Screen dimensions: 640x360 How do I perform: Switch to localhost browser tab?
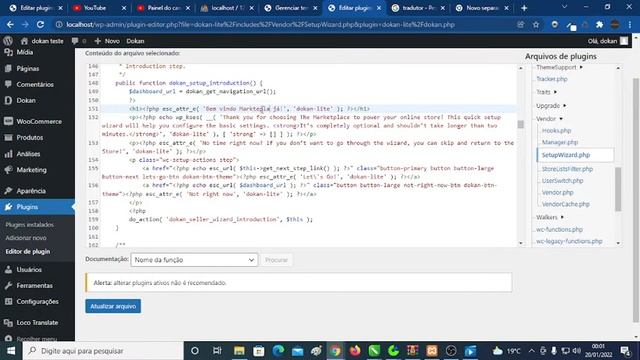point(227,8)
